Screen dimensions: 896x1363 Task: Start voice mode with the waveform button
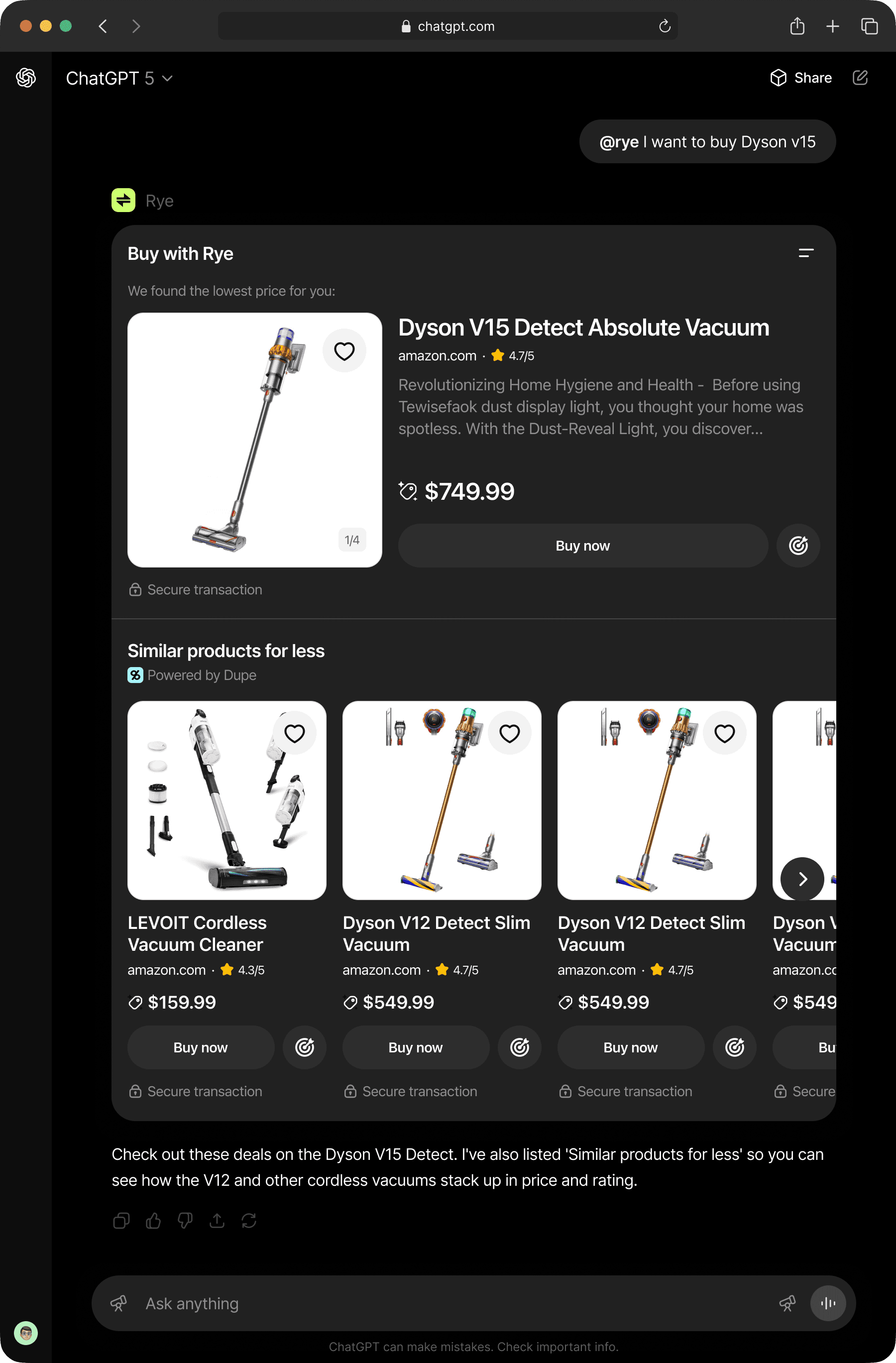tap(828, 1303)
